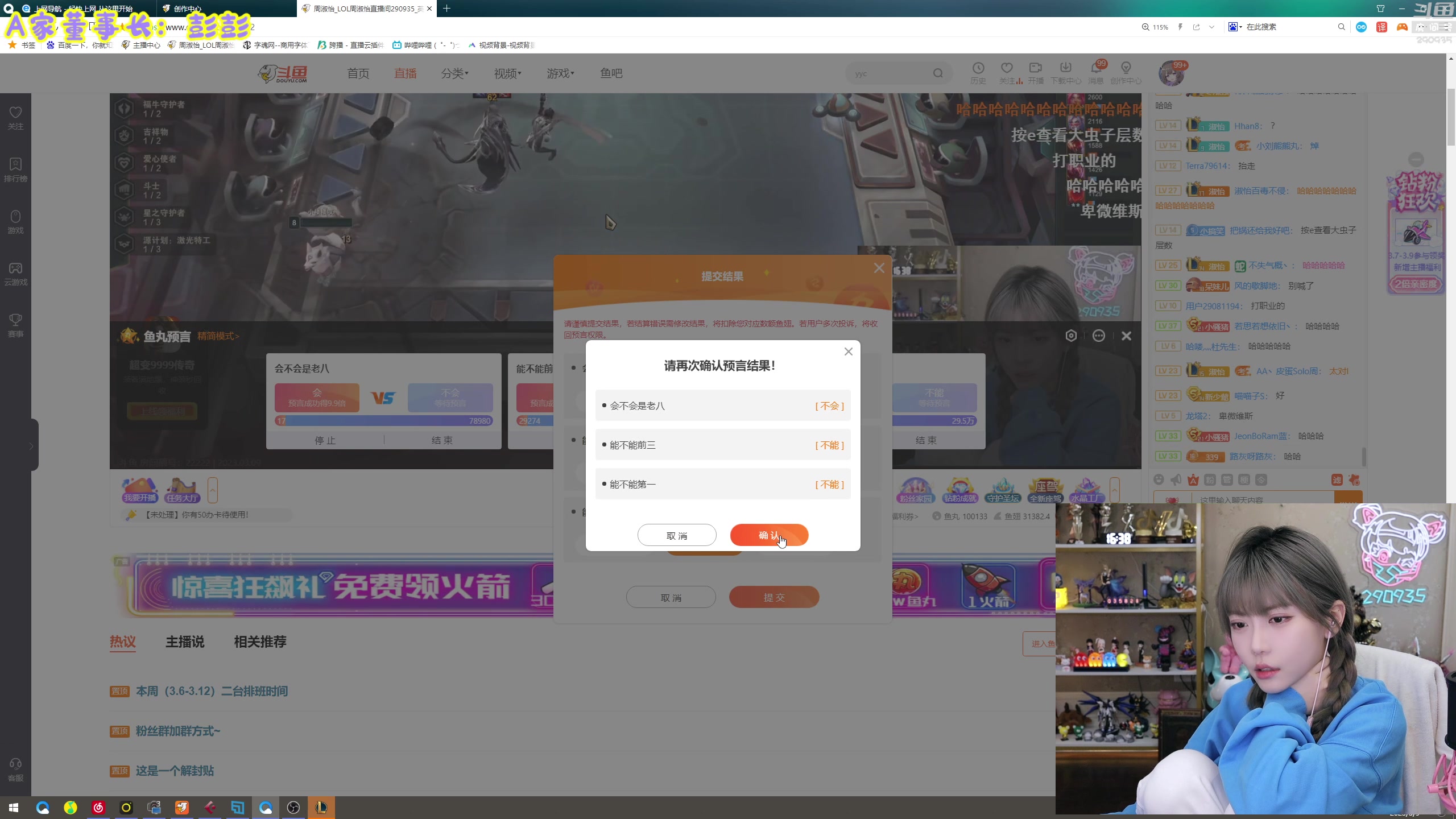This screenshot has width=1456, height=819.
Task: Close the 提交结果 panel
Action: point(879,268)
